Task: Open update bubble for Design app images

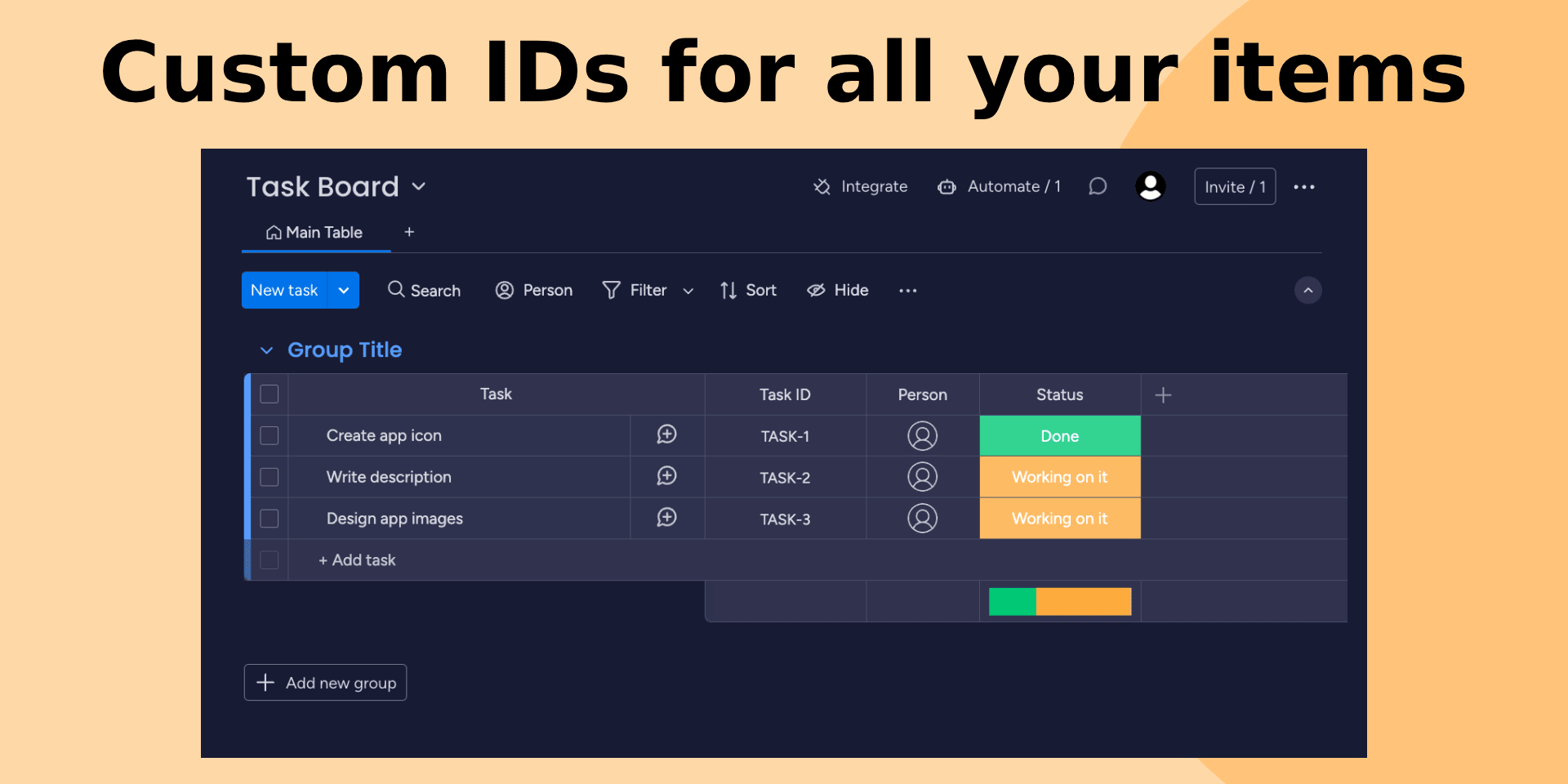Action: click(667, 518)
